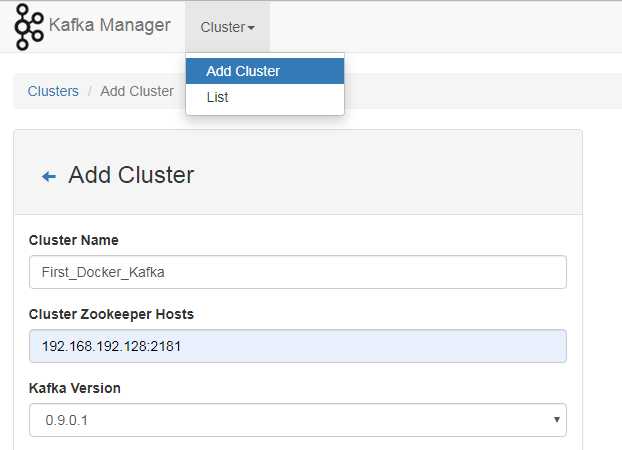Click the back arrow beside Add Cluster heading
The width and height of the screenshot is (622, 450).
(49, 176)
